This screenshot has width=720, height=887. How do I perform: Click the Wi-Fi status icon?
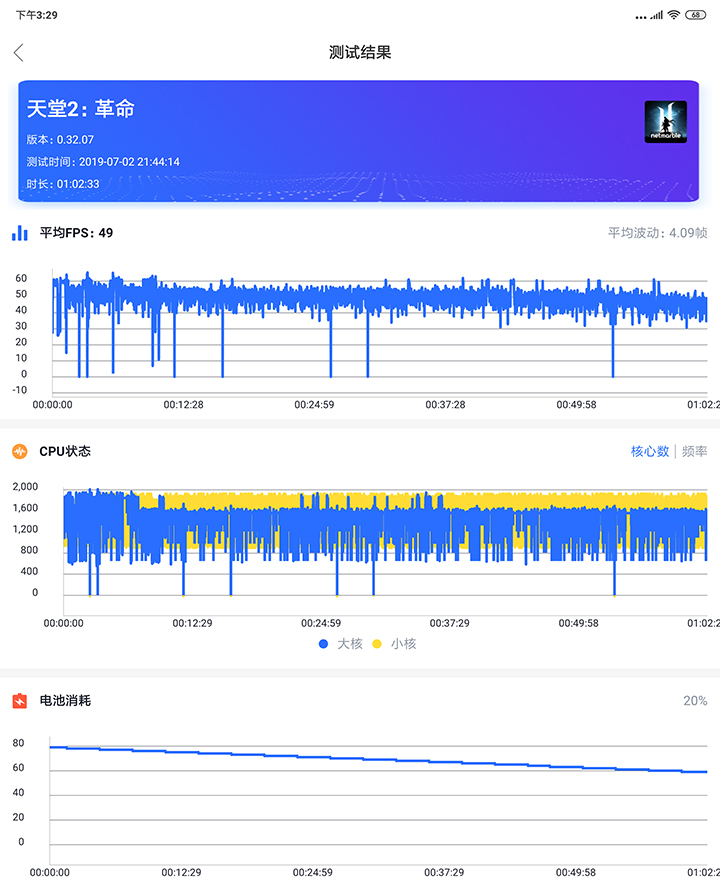674,15
